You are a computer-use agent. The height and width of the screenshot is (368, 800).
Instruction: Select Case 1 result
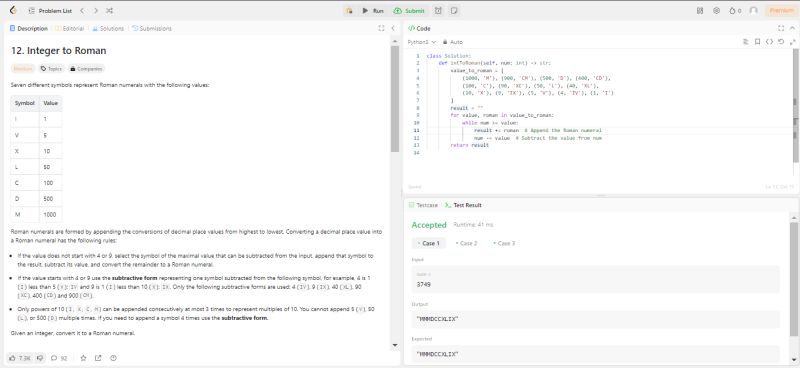[x=429, y=243]
